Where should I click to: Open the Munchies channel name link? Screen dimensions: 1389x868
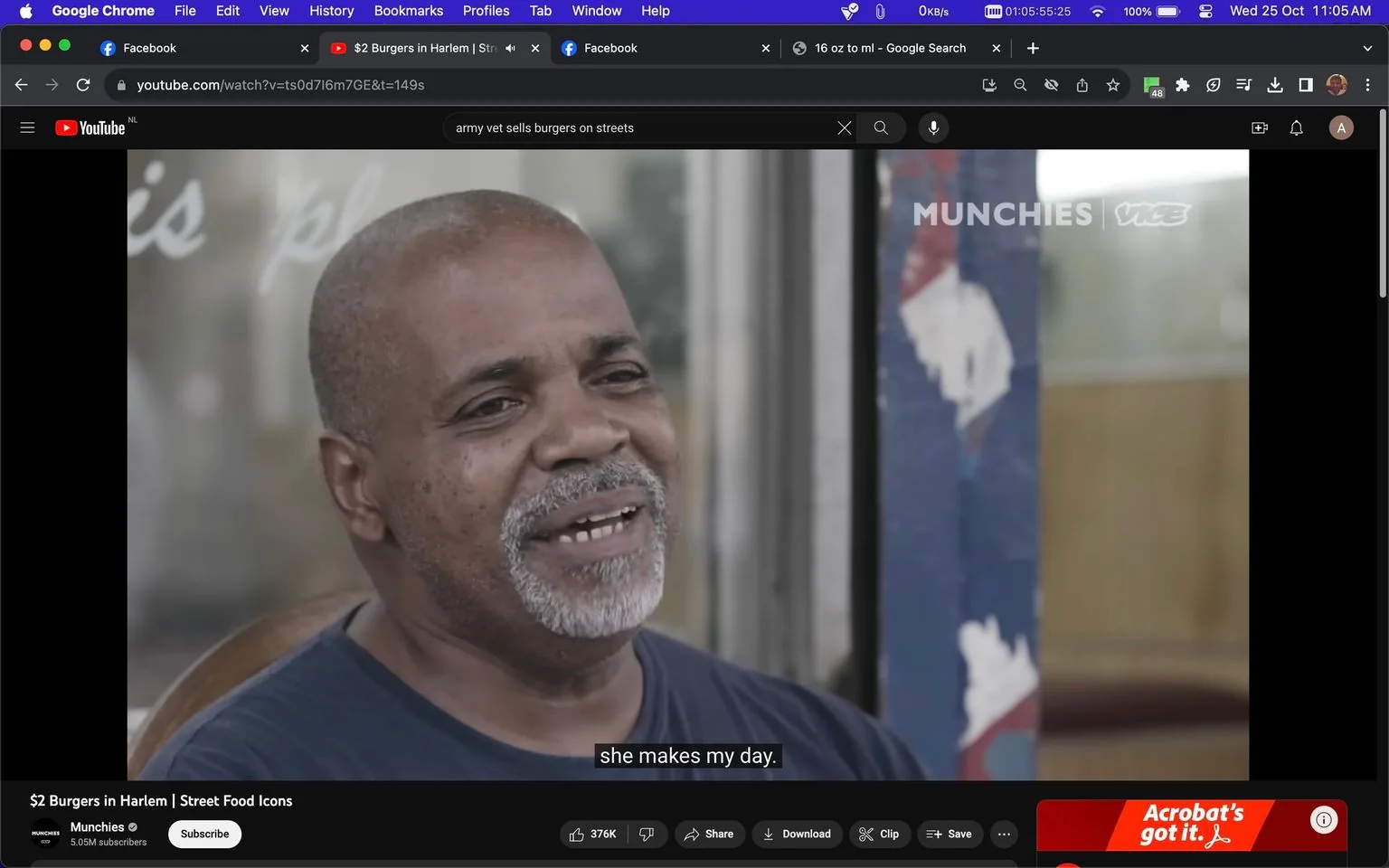pyautogui.click(x=97, y=827)
